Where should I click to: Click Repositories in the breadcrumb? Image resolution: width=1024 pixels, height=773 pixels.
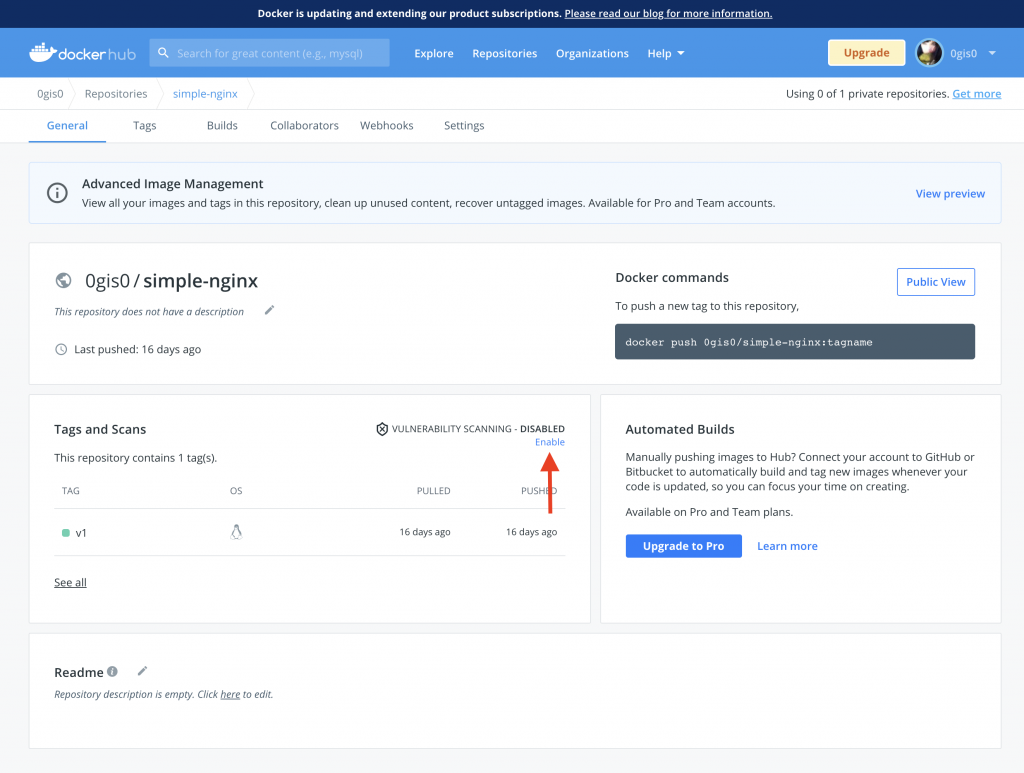116,93
